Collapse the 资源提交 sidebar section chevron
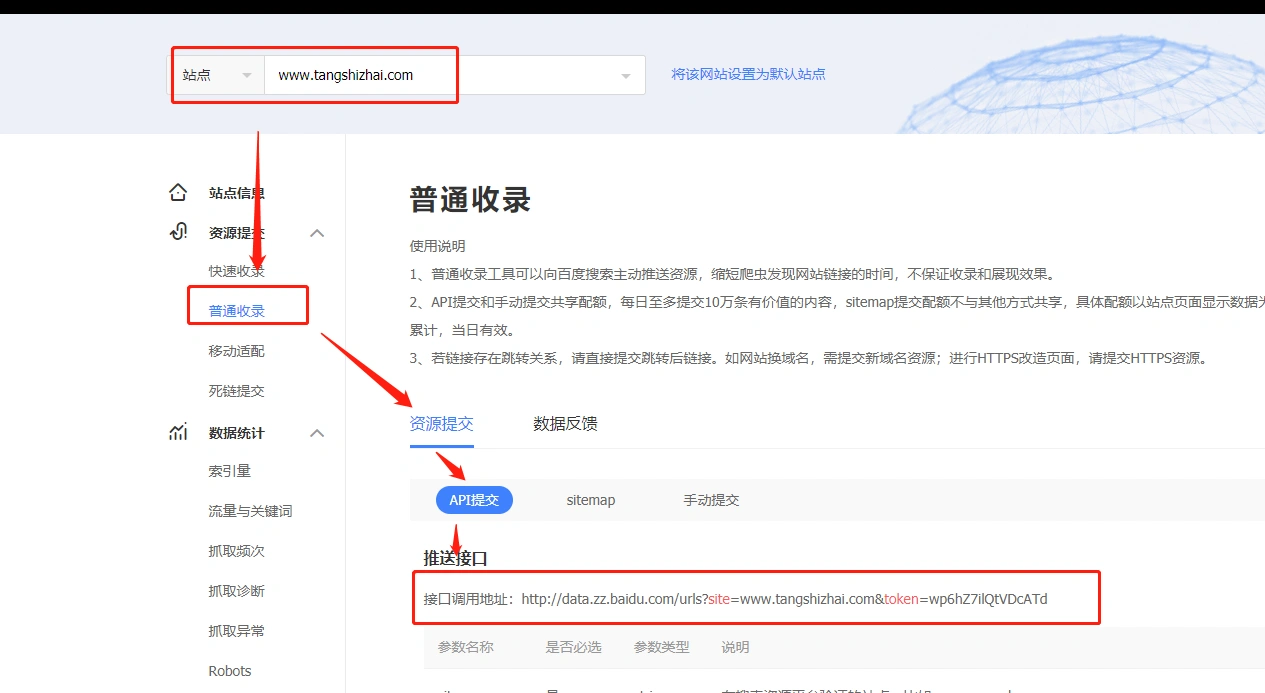1265x693 pixels. click(x=317, y=233)
